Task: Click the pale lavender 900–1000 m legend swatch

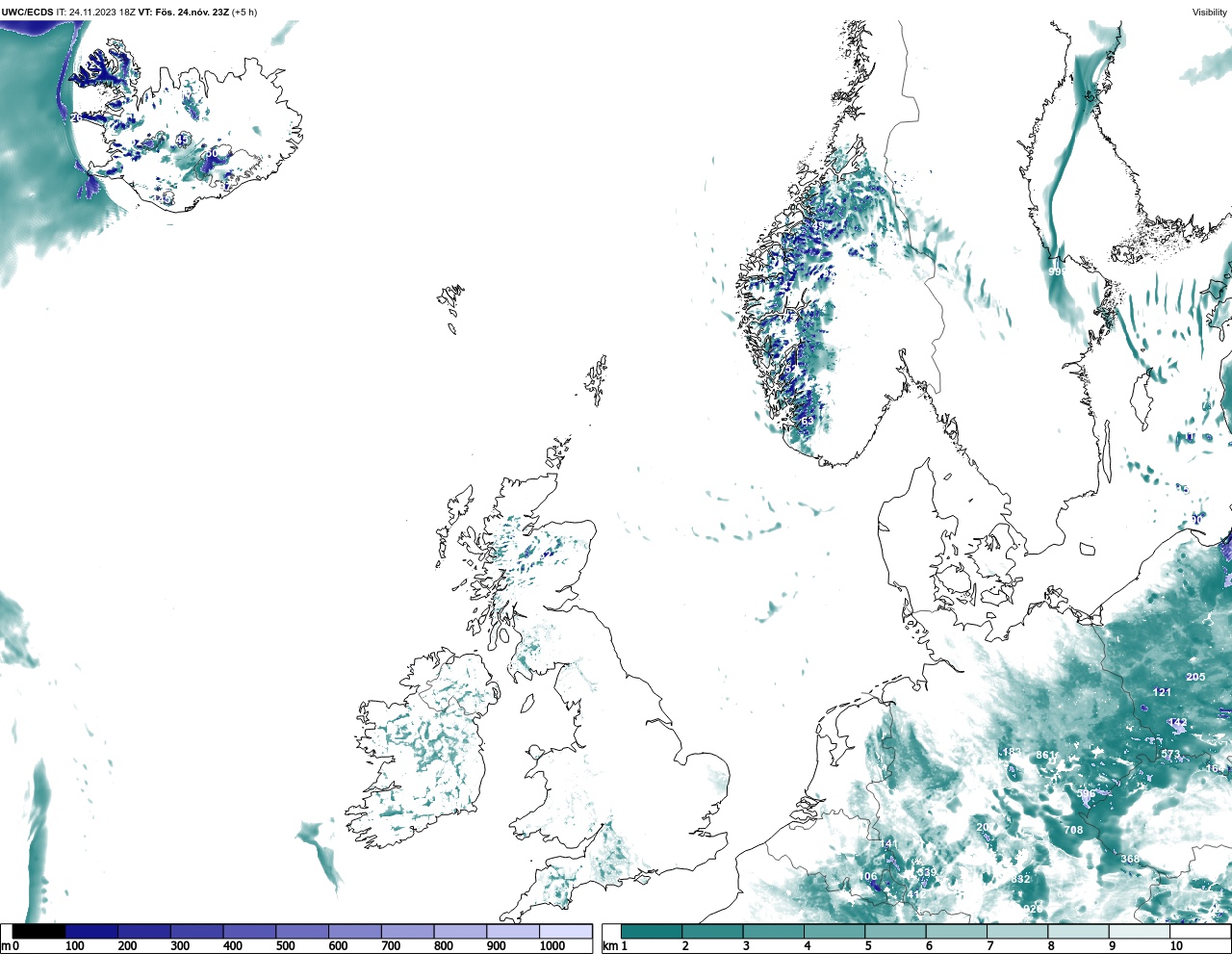Action: coord(513,931)
